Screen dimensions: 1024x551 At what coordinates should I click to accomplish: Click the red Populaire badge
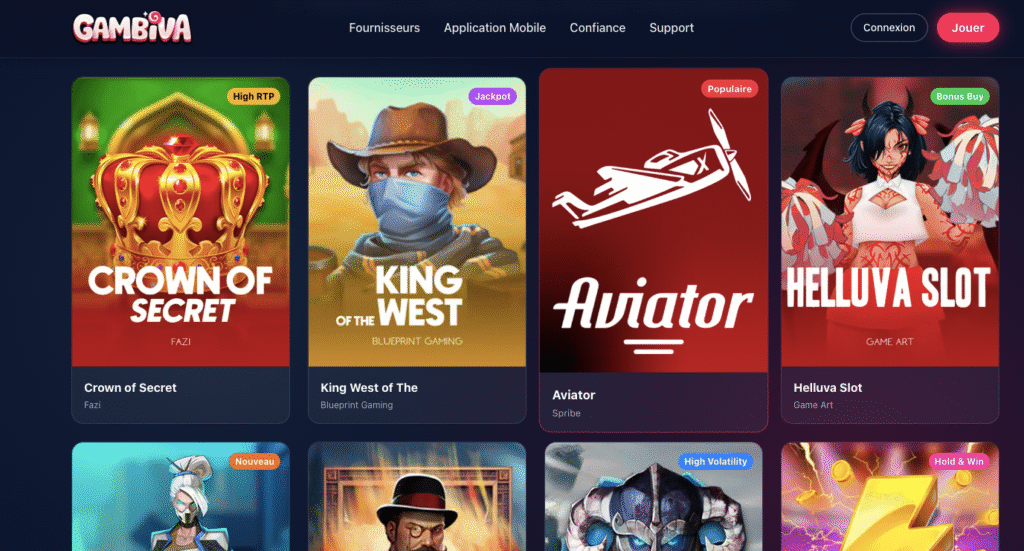[729, 89]
